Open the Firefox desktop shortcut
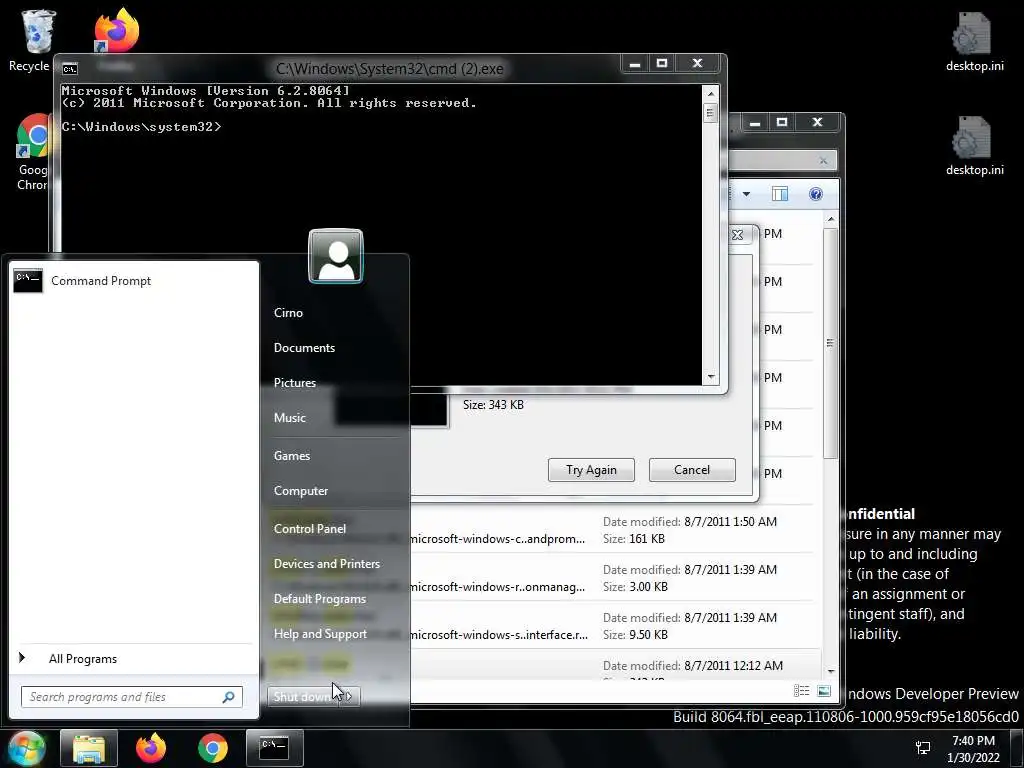The width and height of the screenshot is (1024, 768). click(116, 30)
